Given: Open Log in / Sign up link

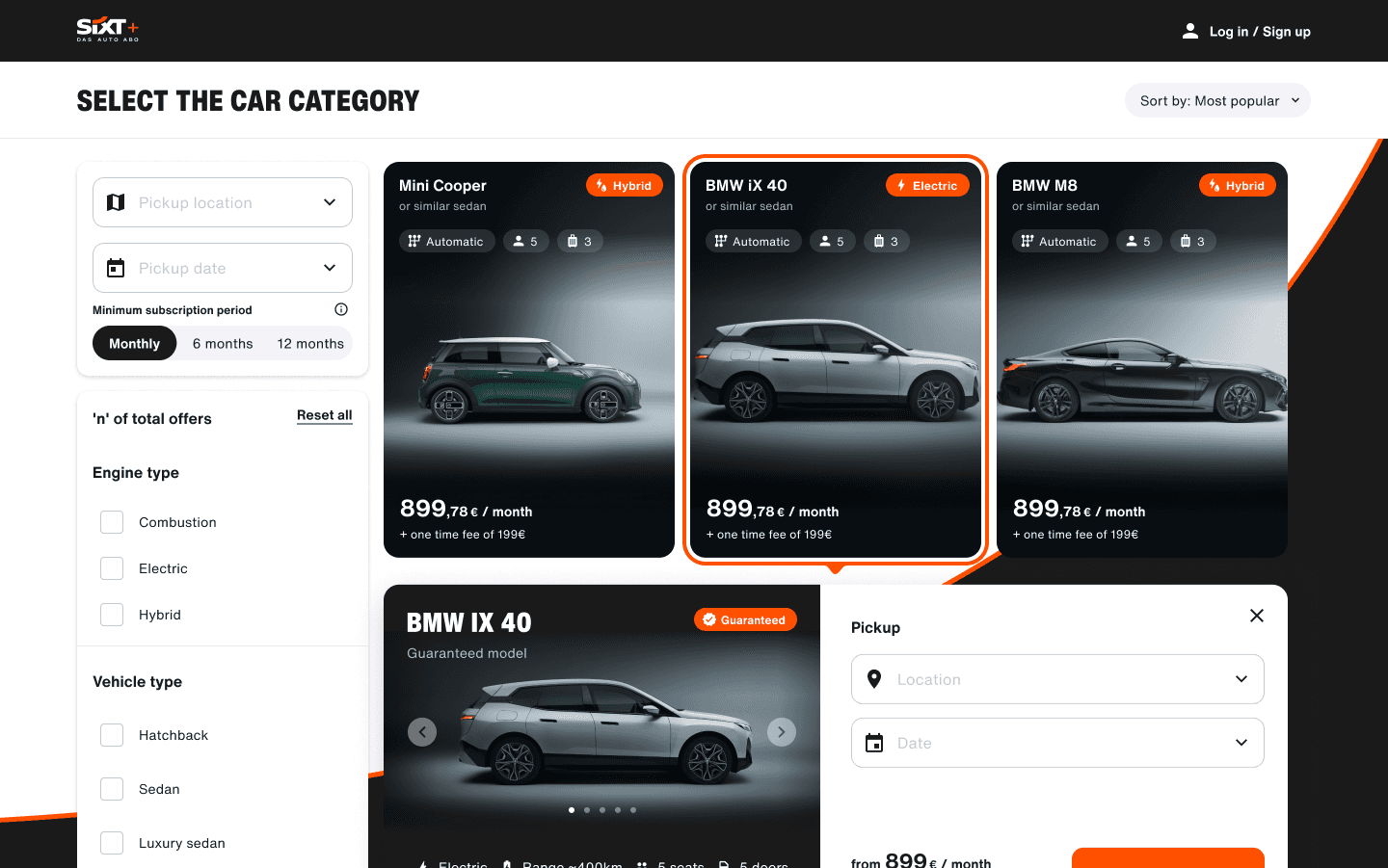Looking at the screenshot, I should (x=1260, y=32).
